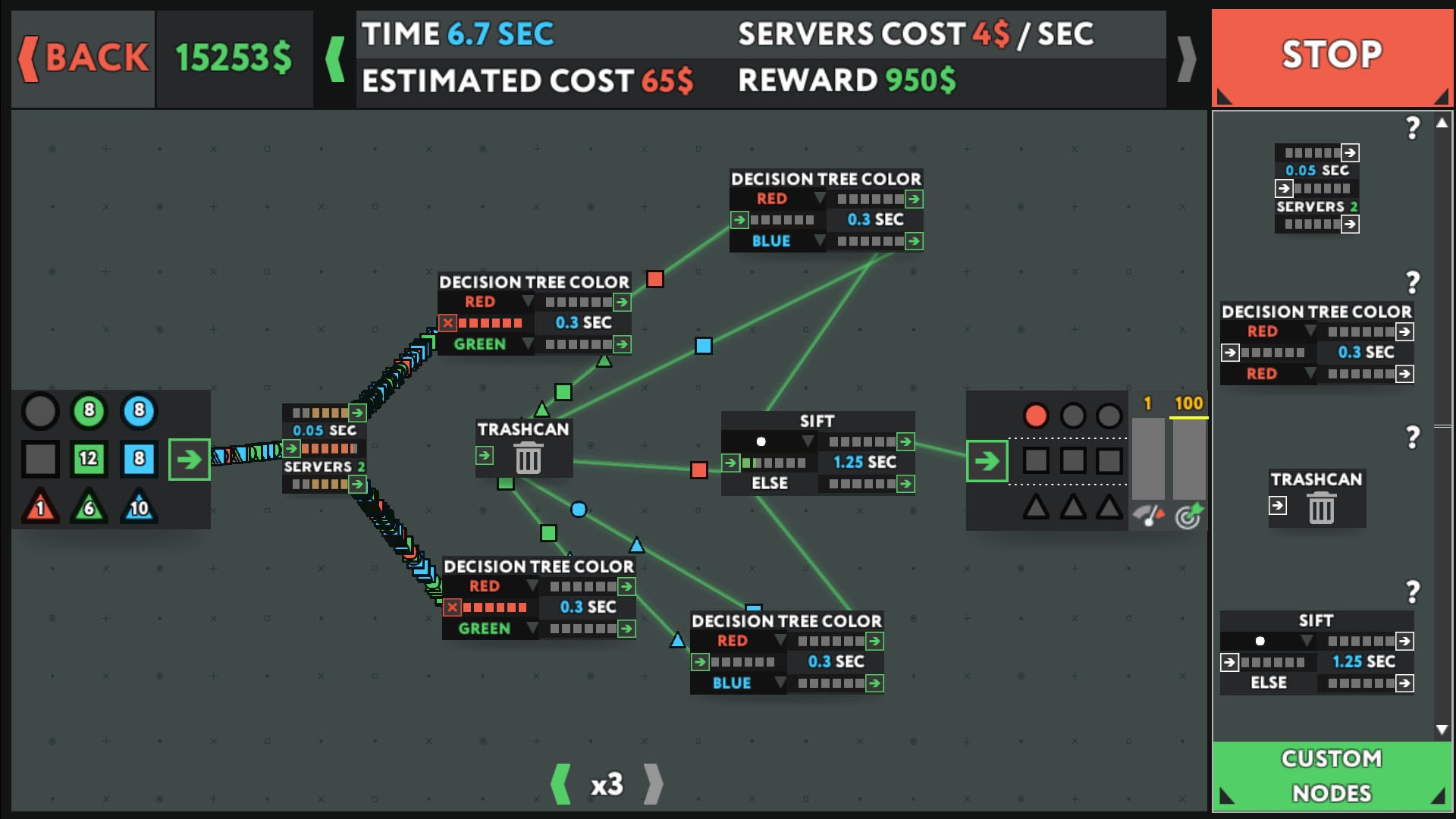The height and width of the screenshot is (819, 1456).
Task: Click the help question mark above Sift palette node
Action: point(1412,591)
